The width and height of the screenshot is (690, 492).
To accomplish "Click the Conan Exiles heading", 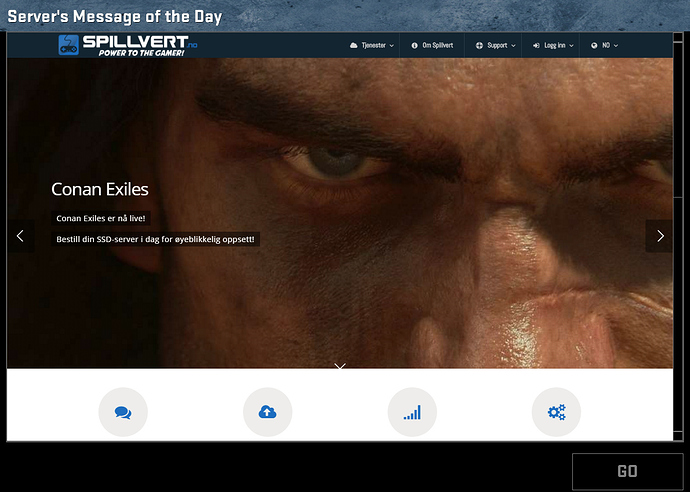I will pyautogui.click(x=100, y=190).
